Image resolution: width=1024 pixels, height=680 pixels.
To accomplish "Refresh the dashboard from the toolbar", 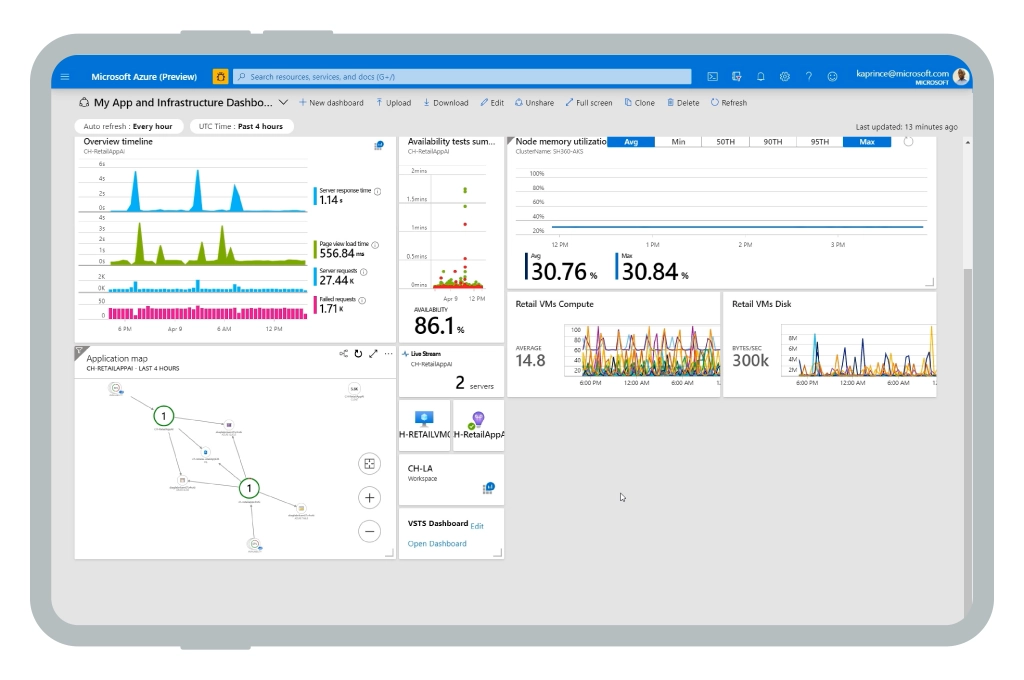I will click(x=729, y=103).
